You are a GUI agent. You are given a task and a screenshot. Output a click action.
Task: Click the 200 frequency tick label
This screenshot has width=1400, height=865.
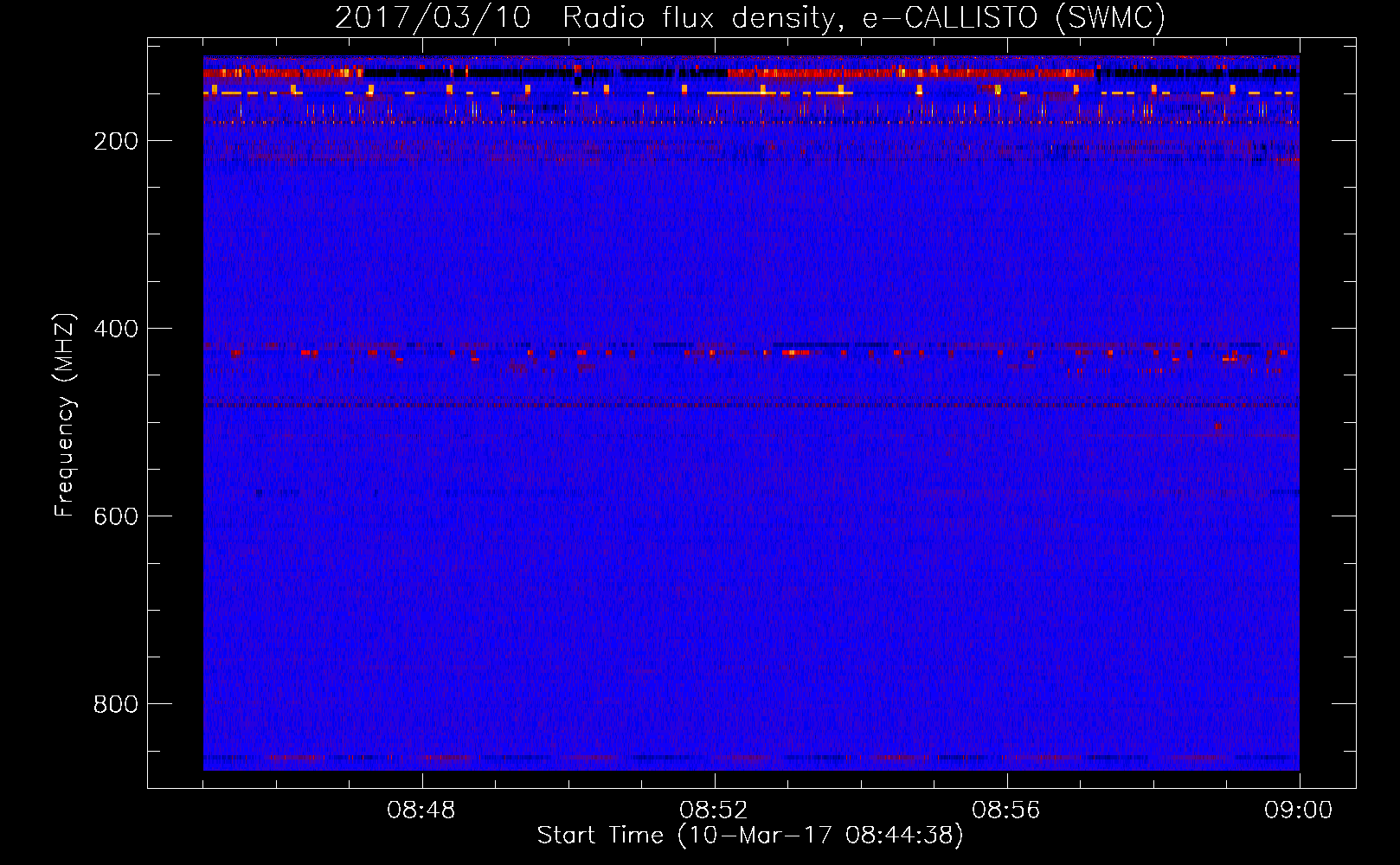click(116, 141)
